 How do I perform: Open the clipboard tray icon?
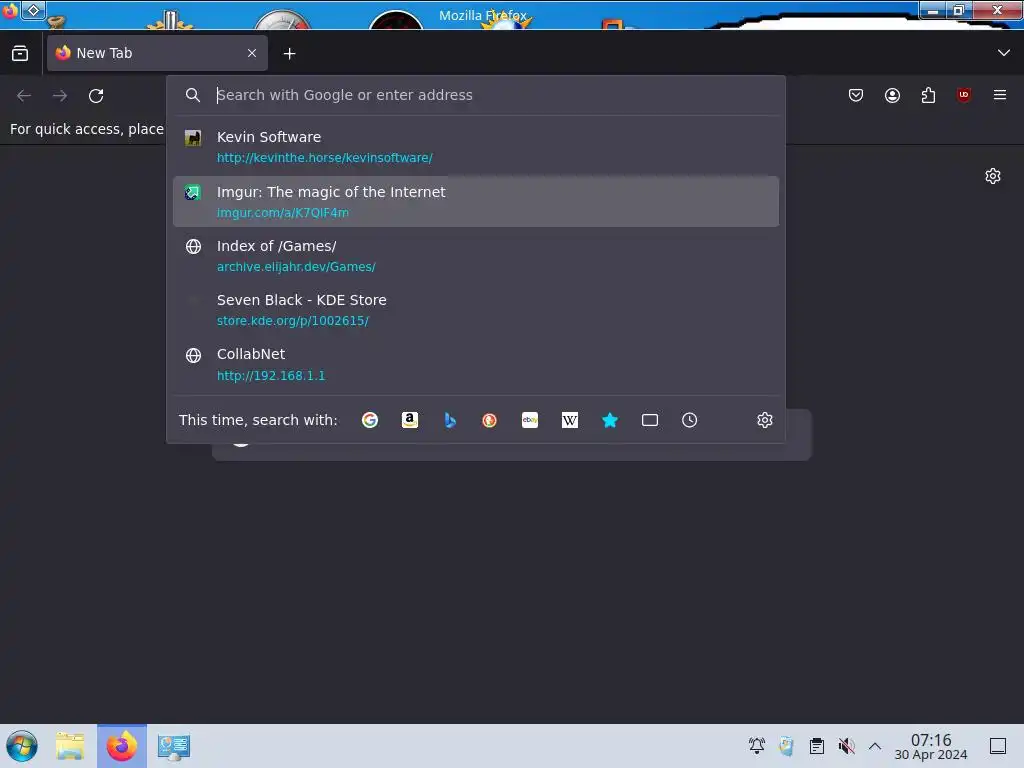click(x=816, y=746)
